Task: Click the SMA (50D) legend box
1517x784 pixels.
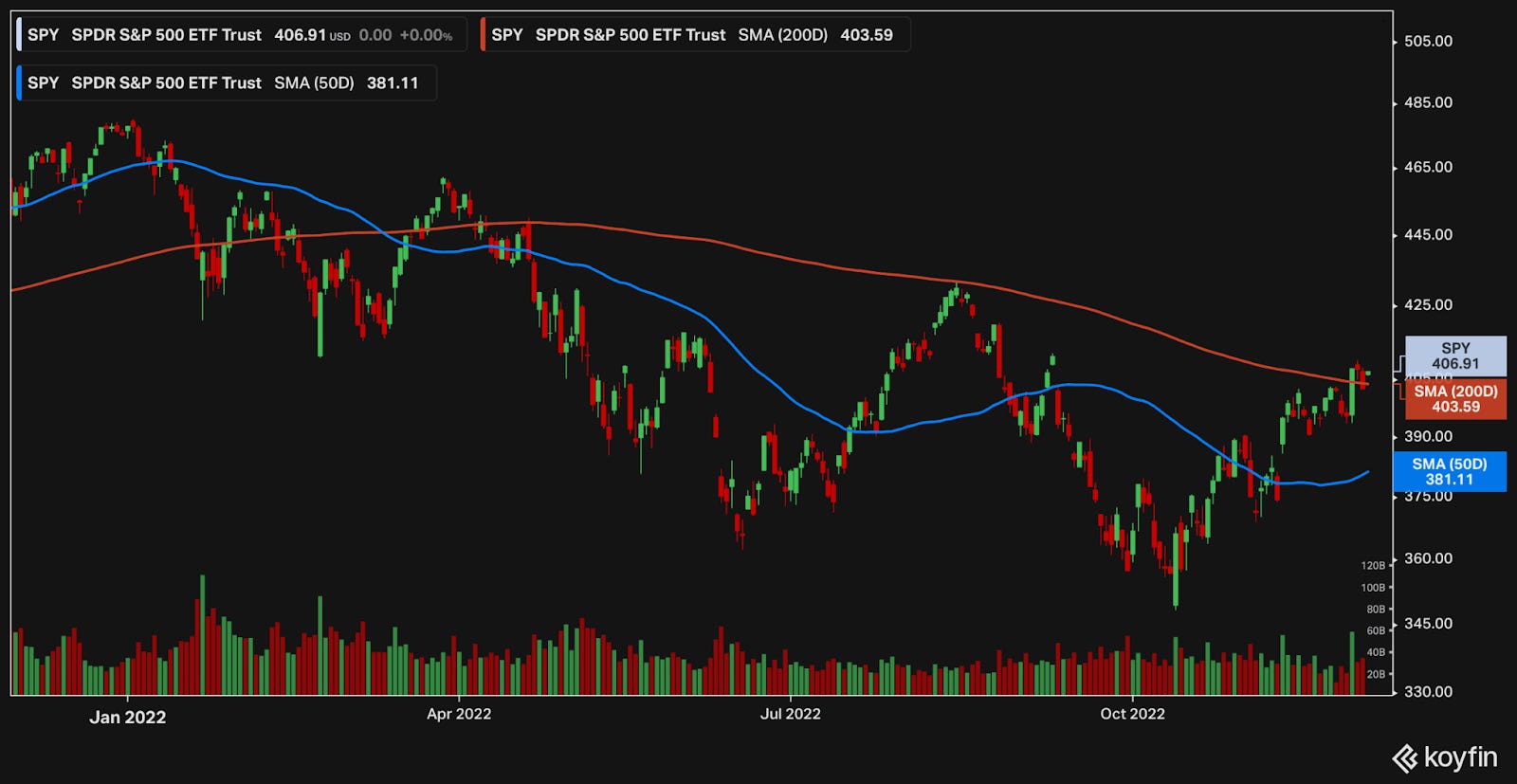Action: point(227,82)
